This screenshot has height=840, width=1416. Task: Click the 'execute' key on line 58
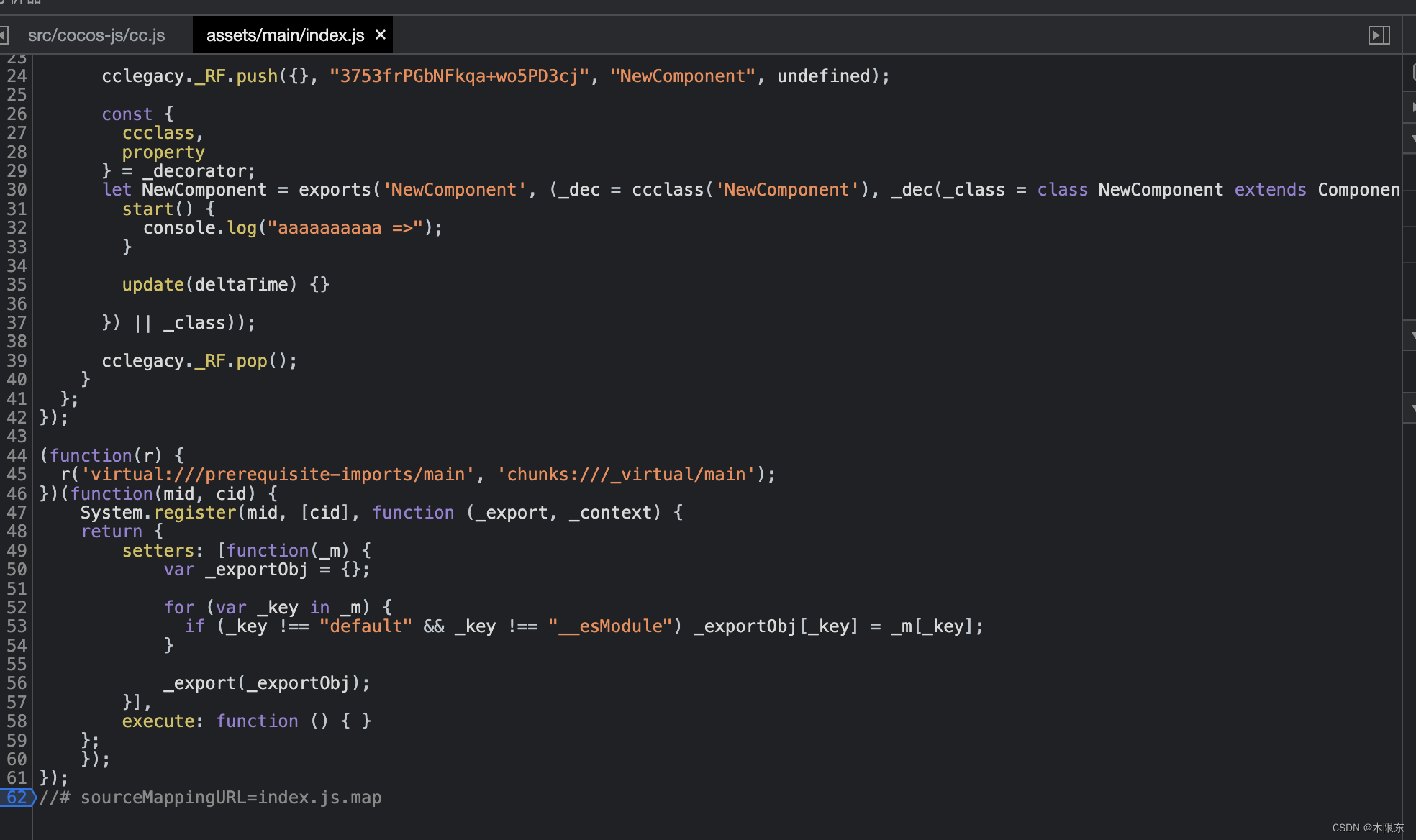point(158,721)
